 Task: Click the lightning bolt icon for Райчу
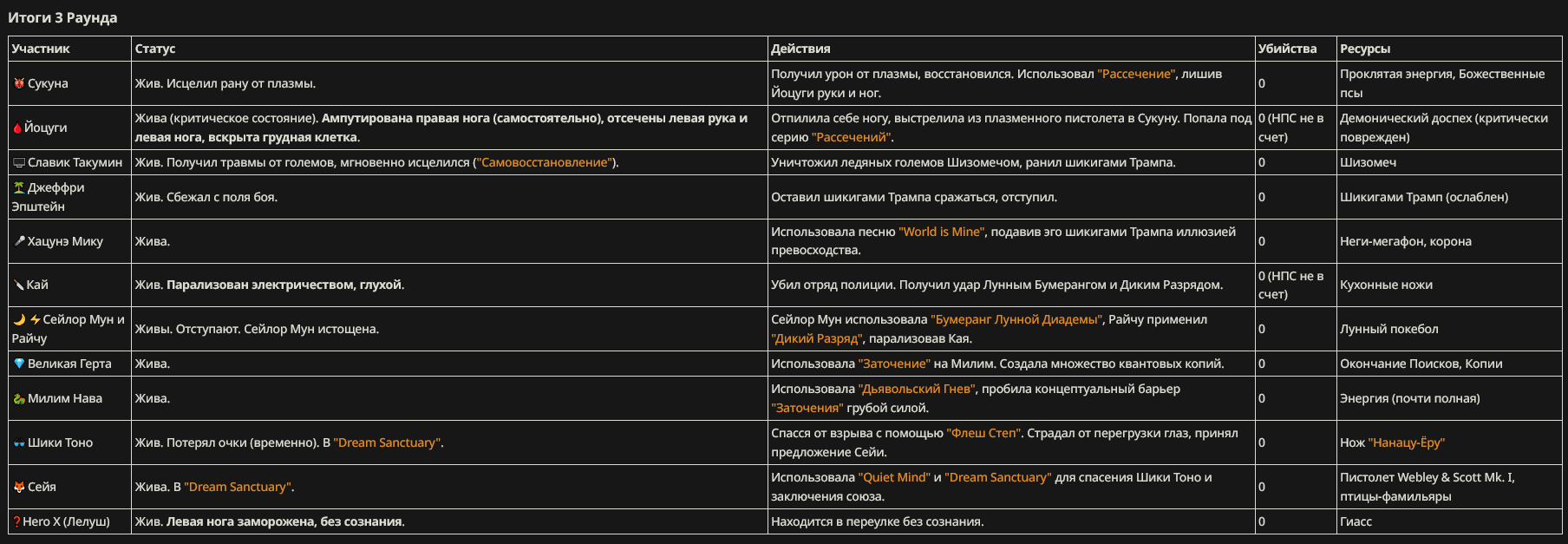point(35,319)
